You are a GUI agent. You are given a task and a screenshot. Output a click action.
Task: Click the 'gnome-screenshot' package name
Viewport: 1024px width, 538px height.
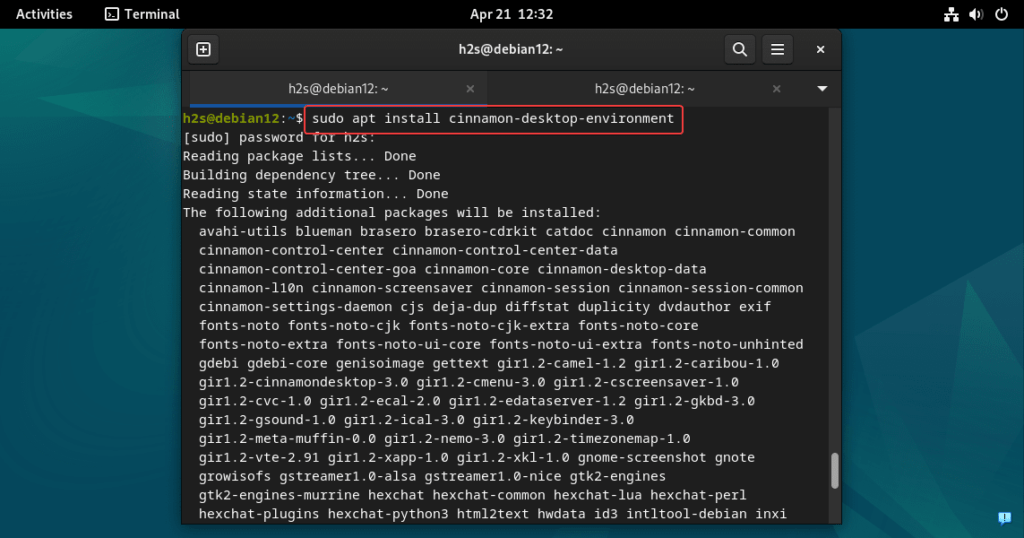point(642,458)
